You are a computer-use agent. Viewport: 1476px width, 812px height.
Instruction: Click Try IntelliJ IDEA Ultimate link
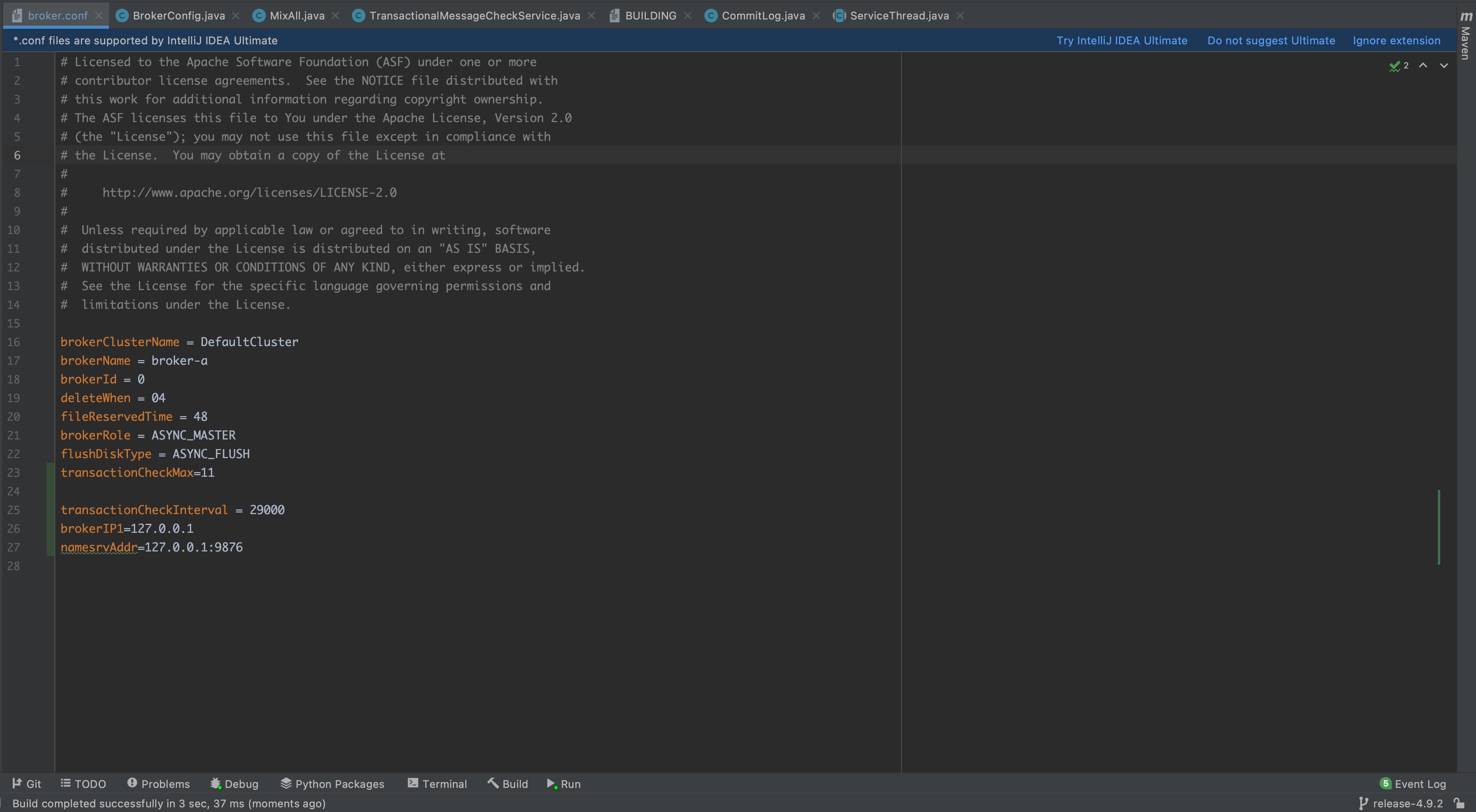tap(1121, 41)
